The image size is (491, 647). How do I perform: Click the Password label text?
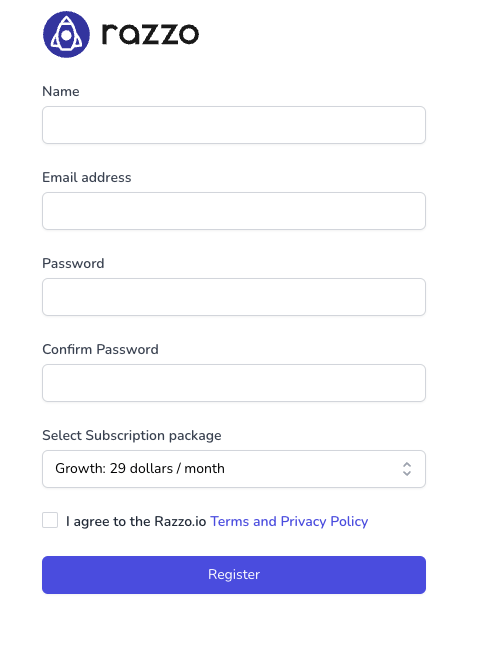(73, 263)
